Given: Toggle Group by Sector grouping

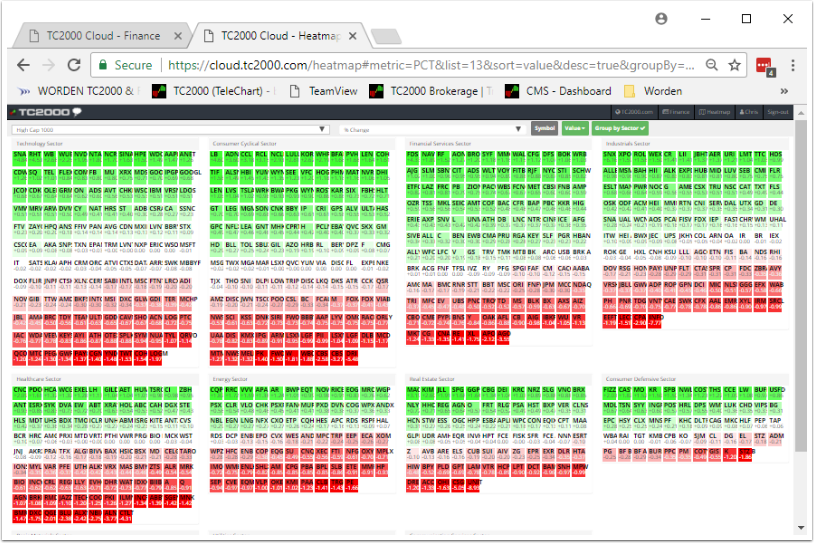Looking at the screenshot, I should (620, 128).
